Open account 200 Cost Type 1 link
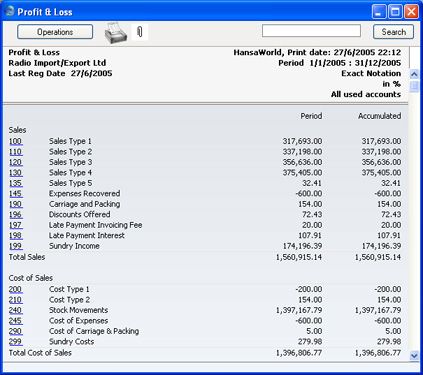The width and height of the screenshot is (423, 375). pyautogui.click(x=15, y=289)
